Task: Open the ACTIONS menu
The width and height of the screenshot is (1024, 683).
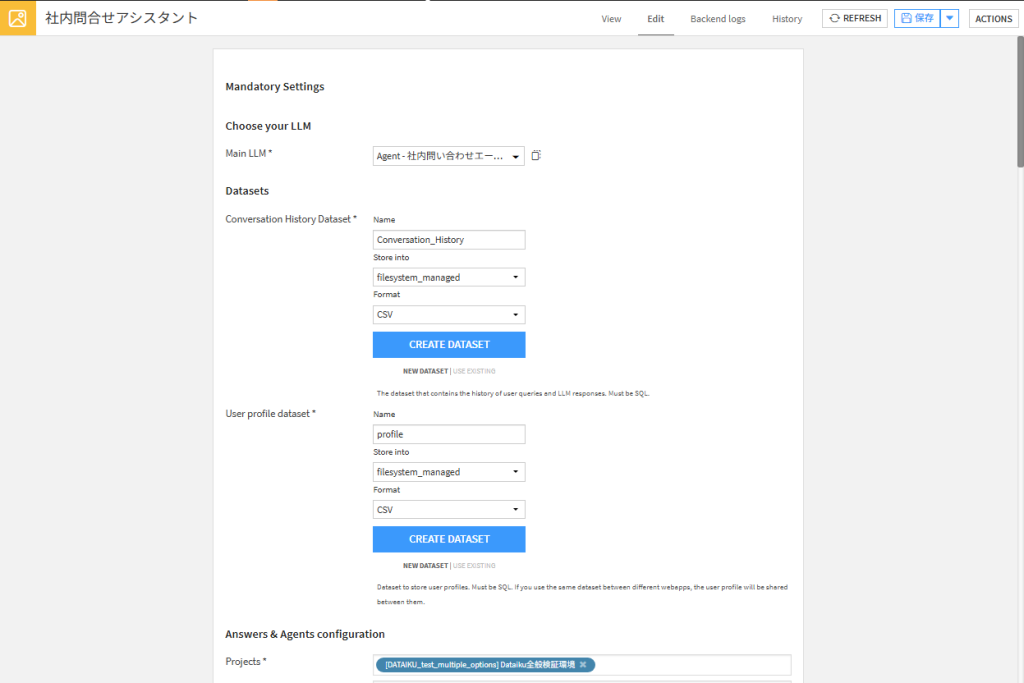Action: 993,18
